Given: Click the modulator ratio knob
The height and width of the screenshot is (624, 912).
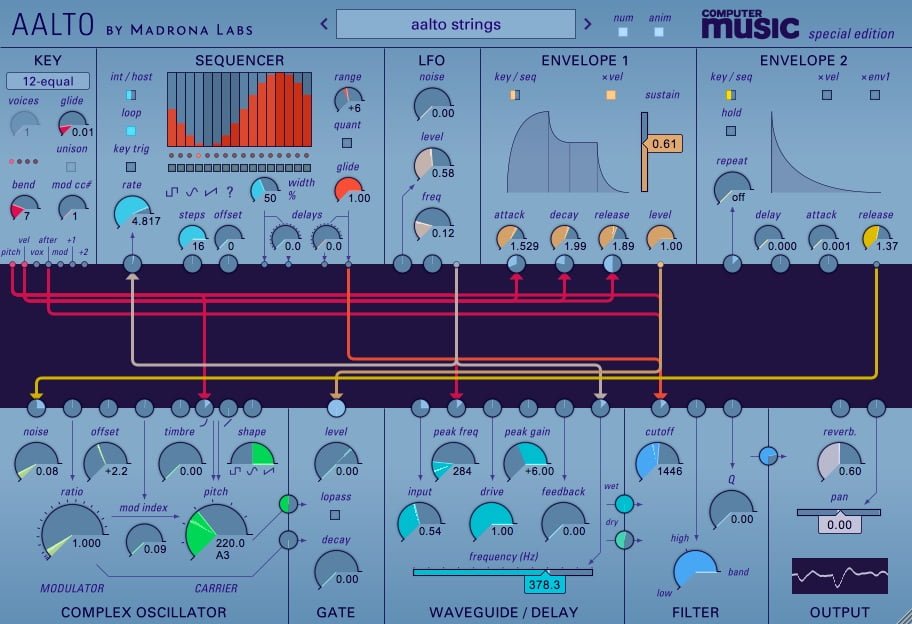Looking at the screenshot, I should tap(72, 533).
